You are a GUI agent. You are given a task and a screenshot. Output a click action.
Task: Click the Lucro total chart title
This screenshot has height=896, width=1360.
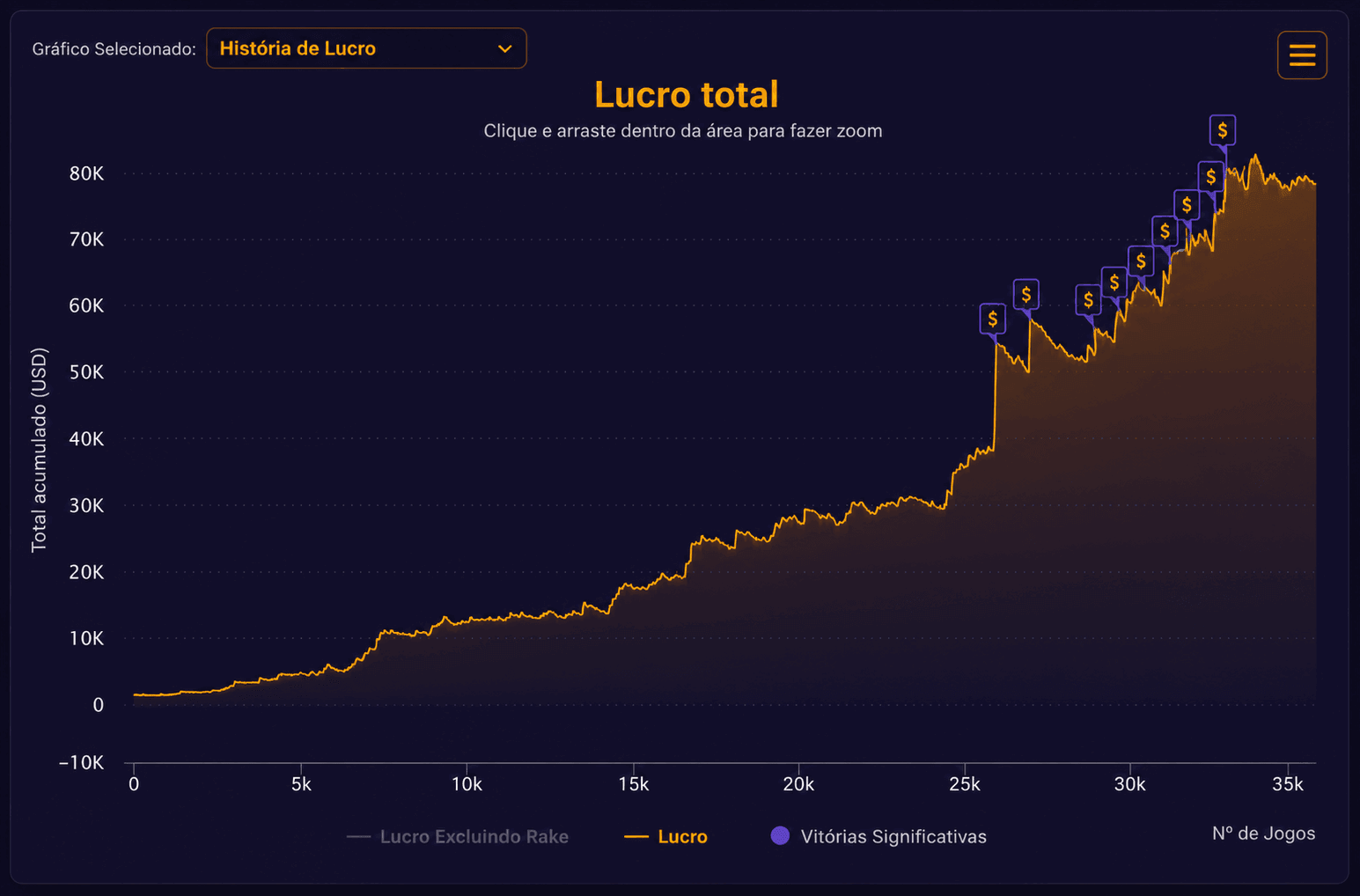(x=687, y=95)
